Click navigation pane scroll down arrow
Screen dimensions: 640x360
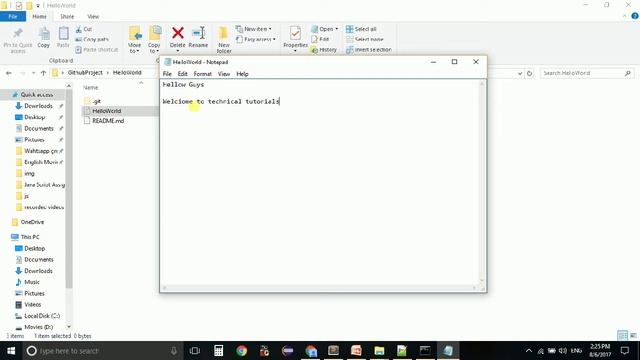[69, 327]
